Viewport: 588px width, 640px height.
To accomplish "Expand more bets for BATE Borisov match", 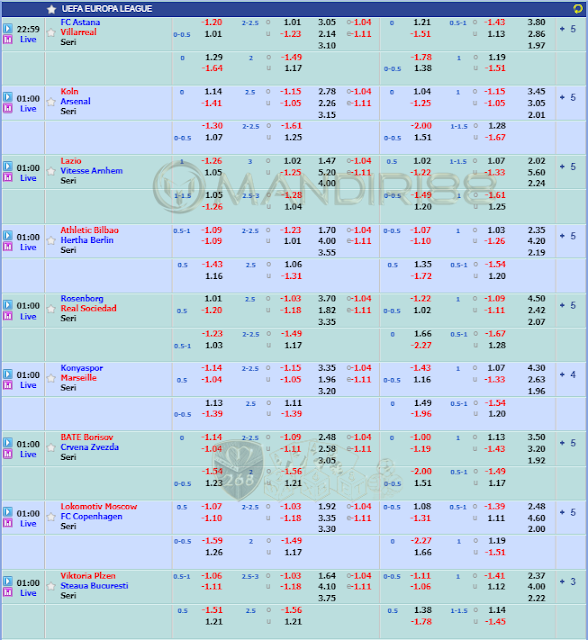I will [x=568, y=443].
